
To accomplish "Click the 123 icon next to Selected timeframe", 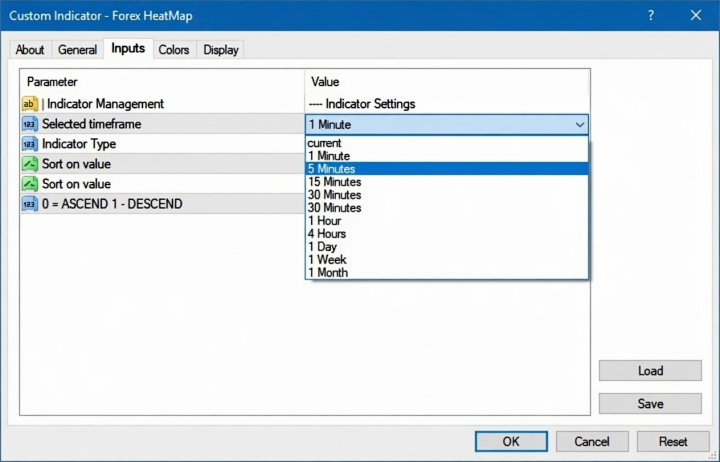I will coord(30,124).
